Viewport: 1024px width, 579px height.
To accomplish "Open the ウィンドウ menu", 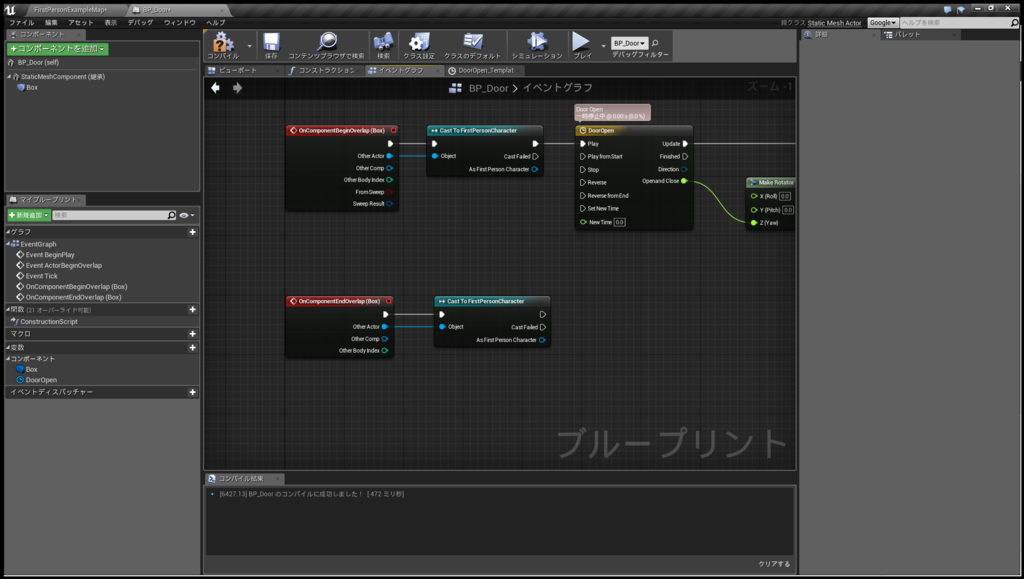I will tap(180, 22).
